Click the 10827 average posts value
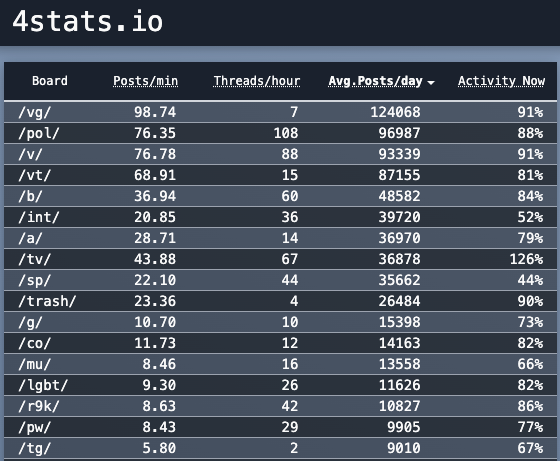 click(400, 406)
